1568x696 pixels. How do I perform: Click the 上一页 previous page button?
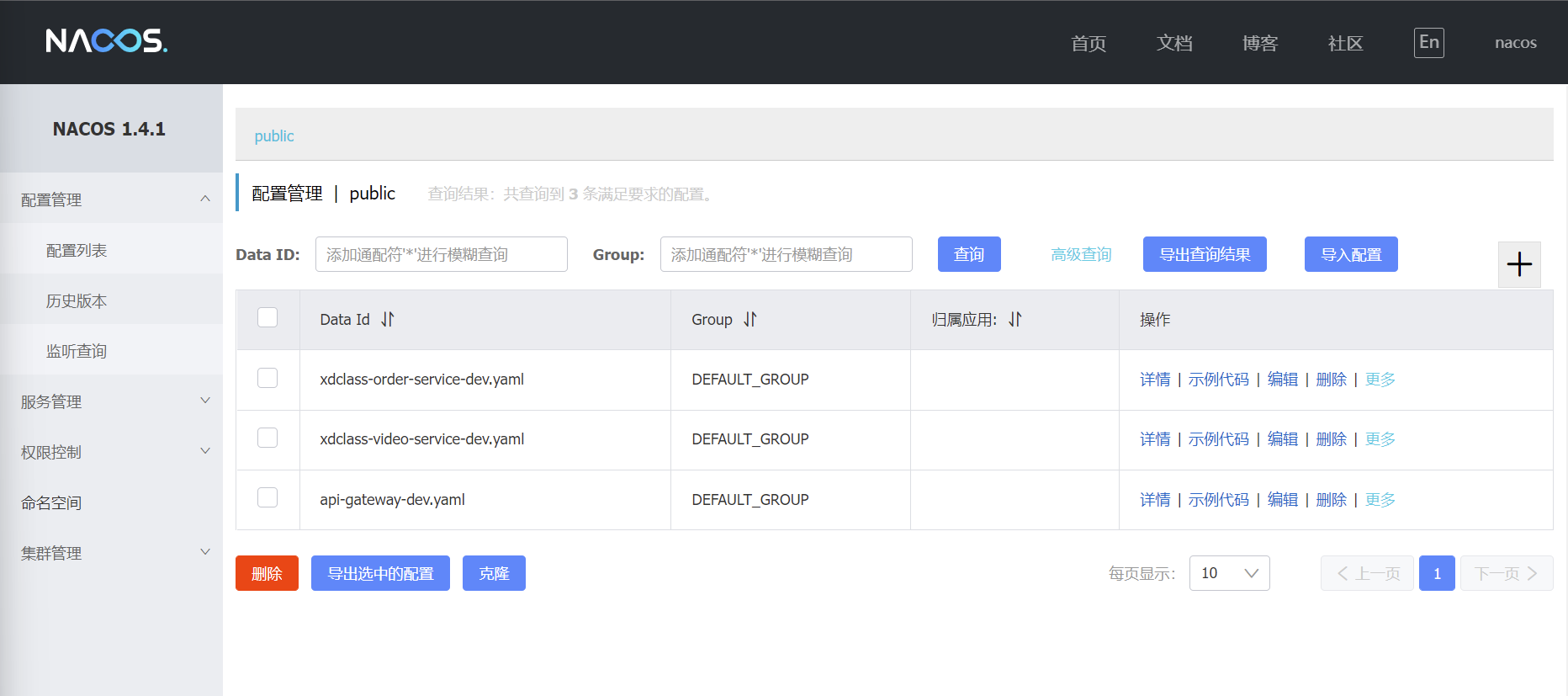pyautogui.click(x=1367, y=573)
